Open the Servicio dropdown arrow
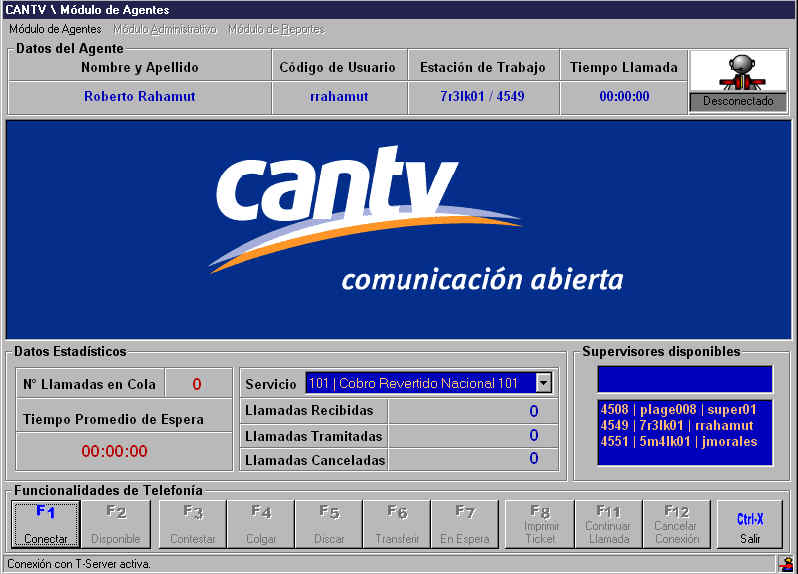The image size is (798, 574). [544, 383]
